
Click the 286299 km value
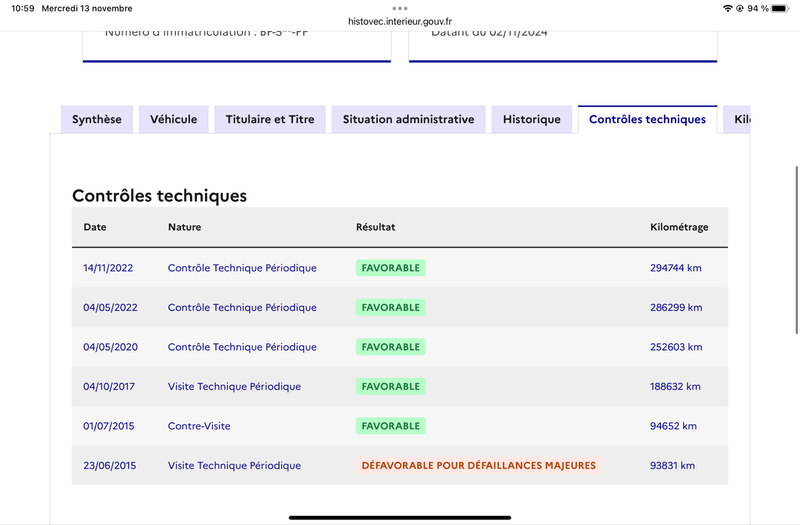pos(676,308)
